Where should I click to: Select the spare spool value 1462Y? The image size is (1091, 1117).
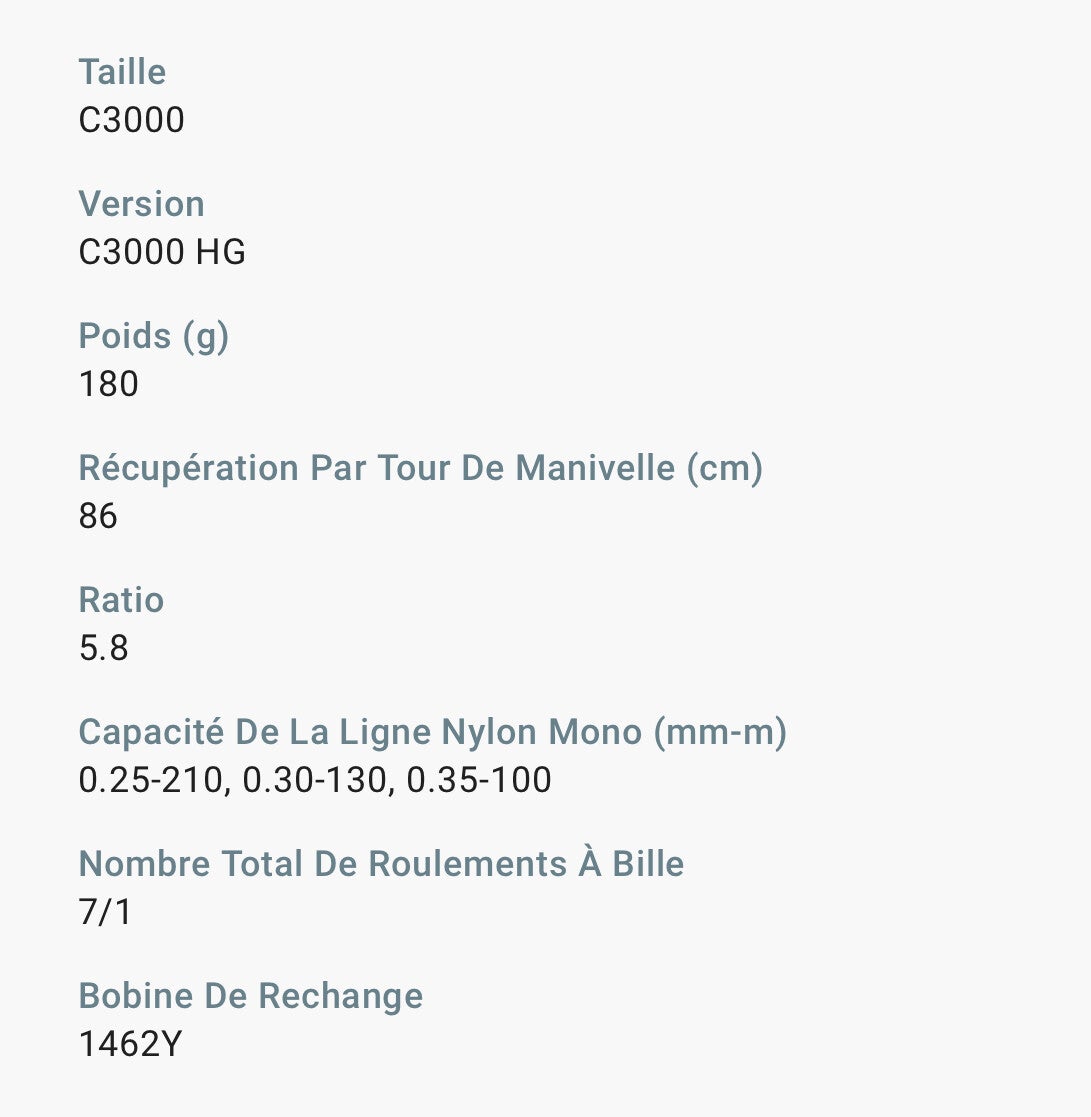tap(130, 1044)
